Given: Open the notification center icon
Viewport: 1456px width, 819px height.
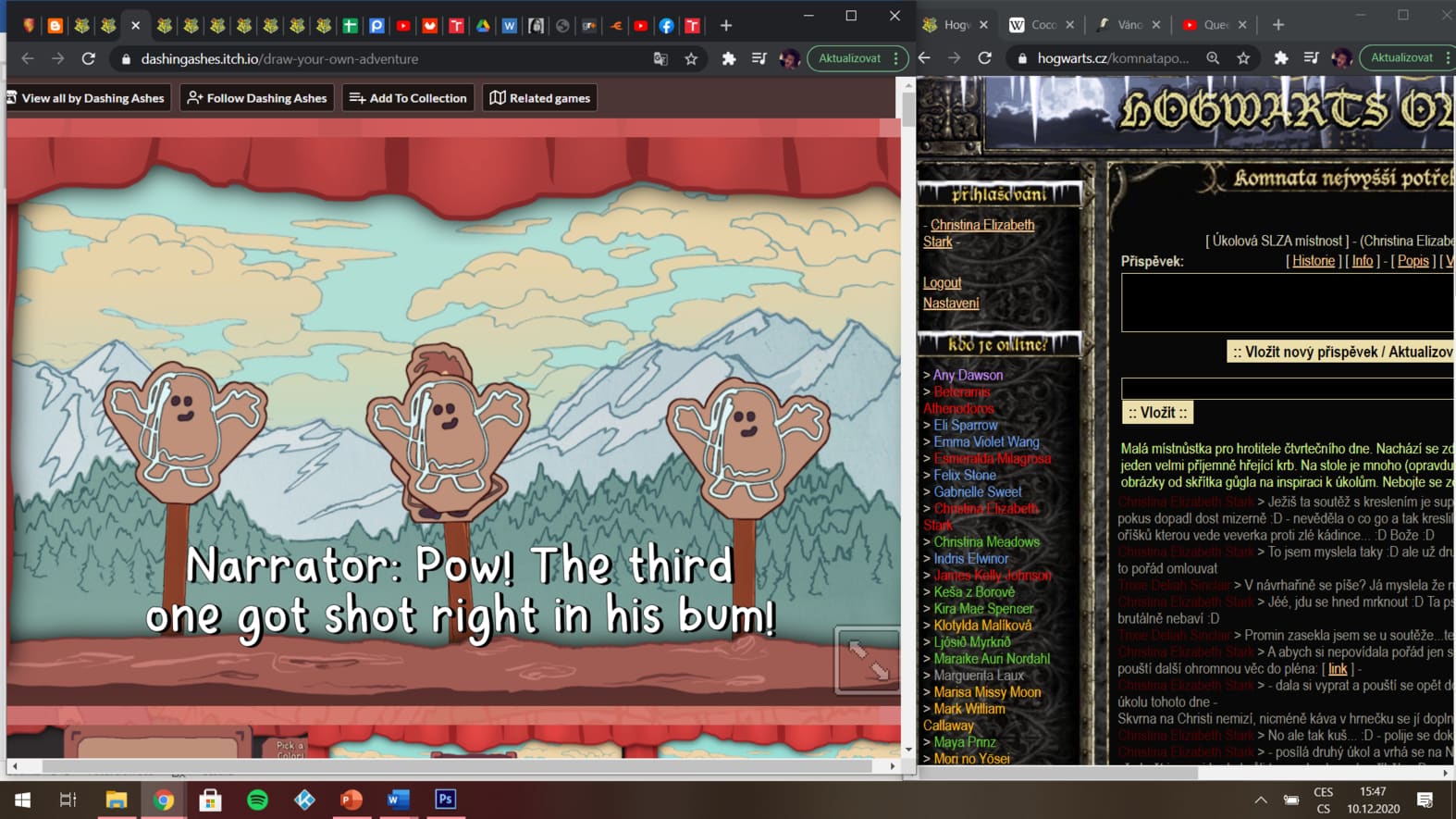Looking at the screenshot, I should coord(1425,800).
